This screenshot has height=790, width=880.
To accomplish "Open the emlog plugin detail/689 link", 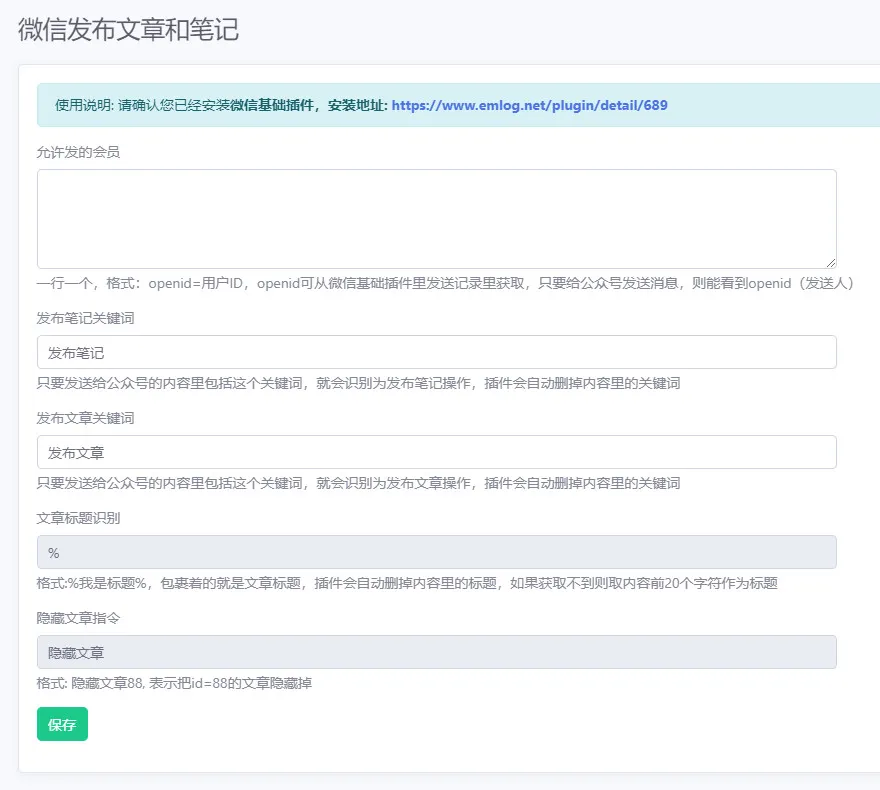I will [x=529, y=105].
